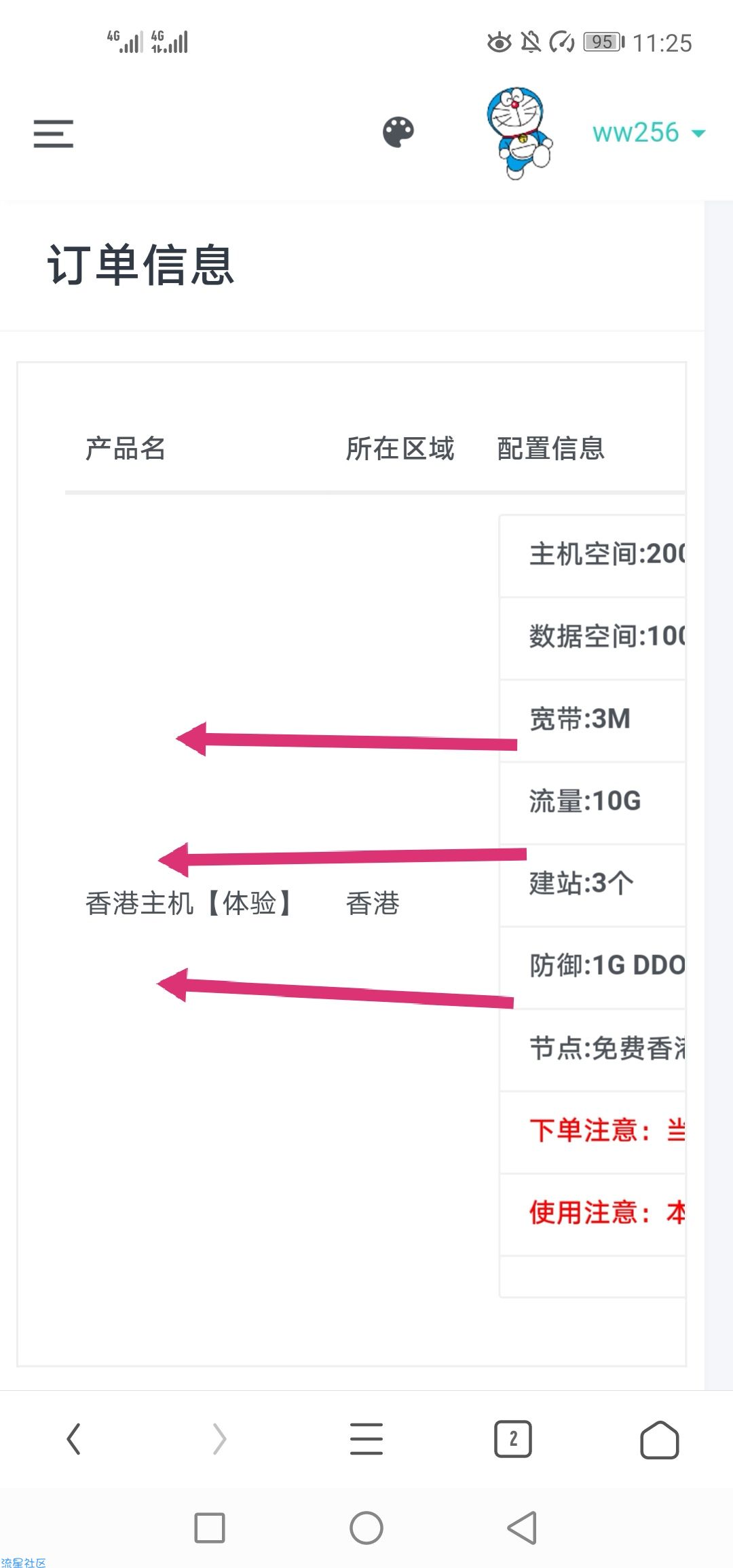Tap the Doraemon avatar image
The image size is (733, 1568).
[x=519, y=132]
